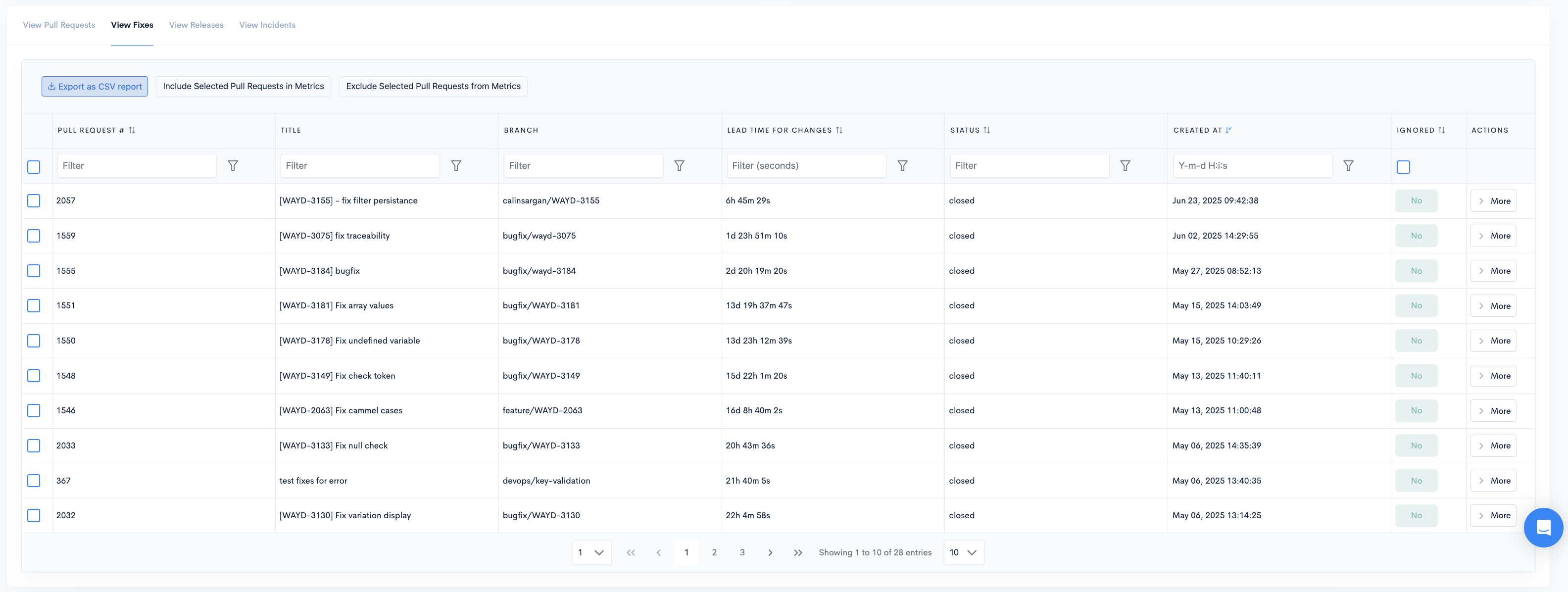
Task: Open Branch filter funnel menu
Action: coord(679,165)
